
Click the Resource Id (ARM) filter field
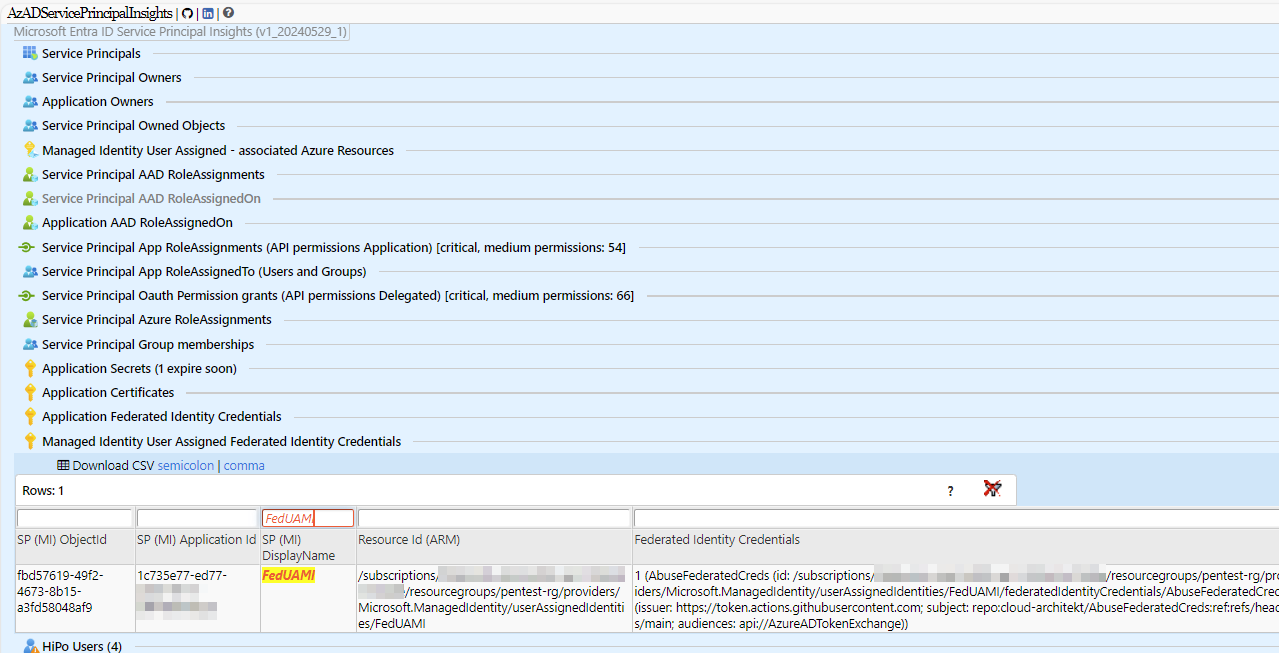point(494,518)
